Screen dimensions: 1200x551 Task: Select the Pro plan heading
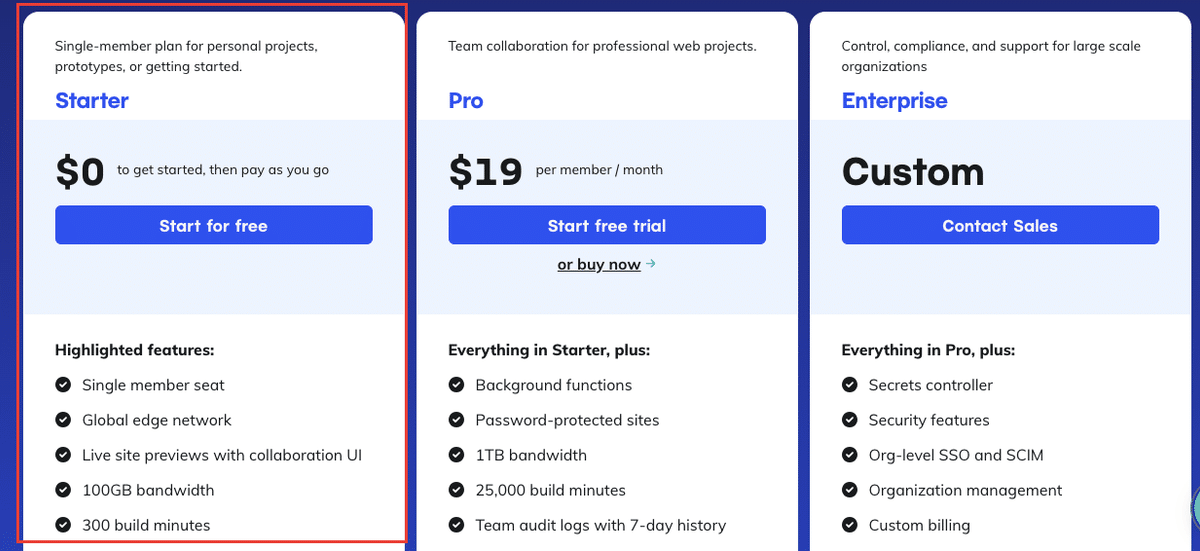466,101
